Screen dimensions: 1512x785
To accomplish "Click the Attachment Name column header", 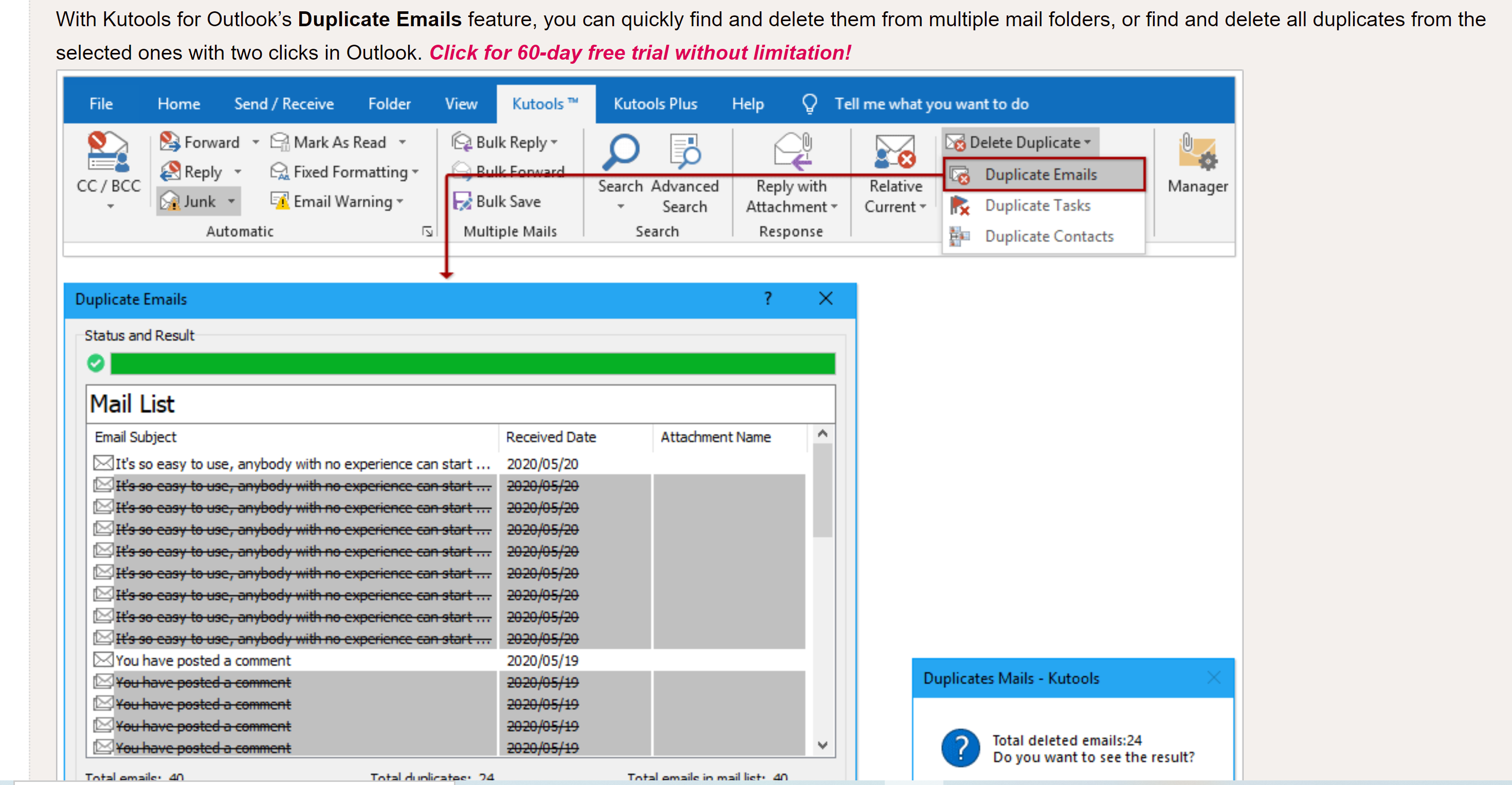I will (x=730, y=437).
